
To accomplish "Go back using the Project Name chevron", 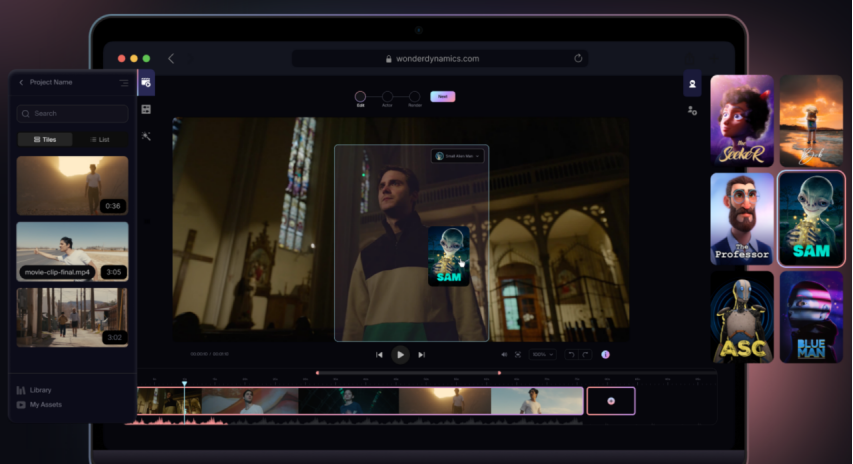I will click(x=22, y=82).
